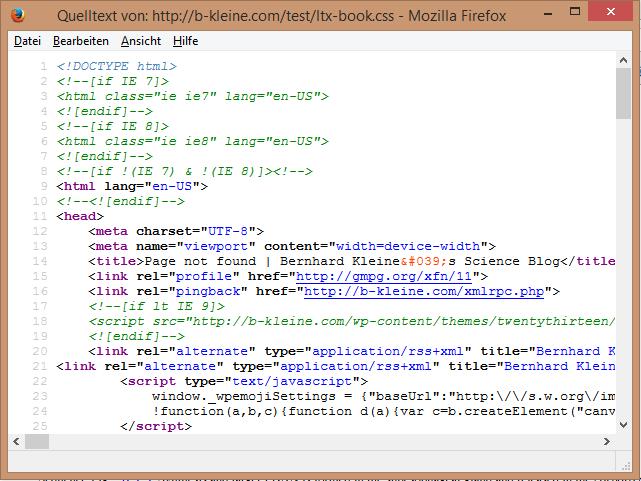Click line number 9

[44, 186]
